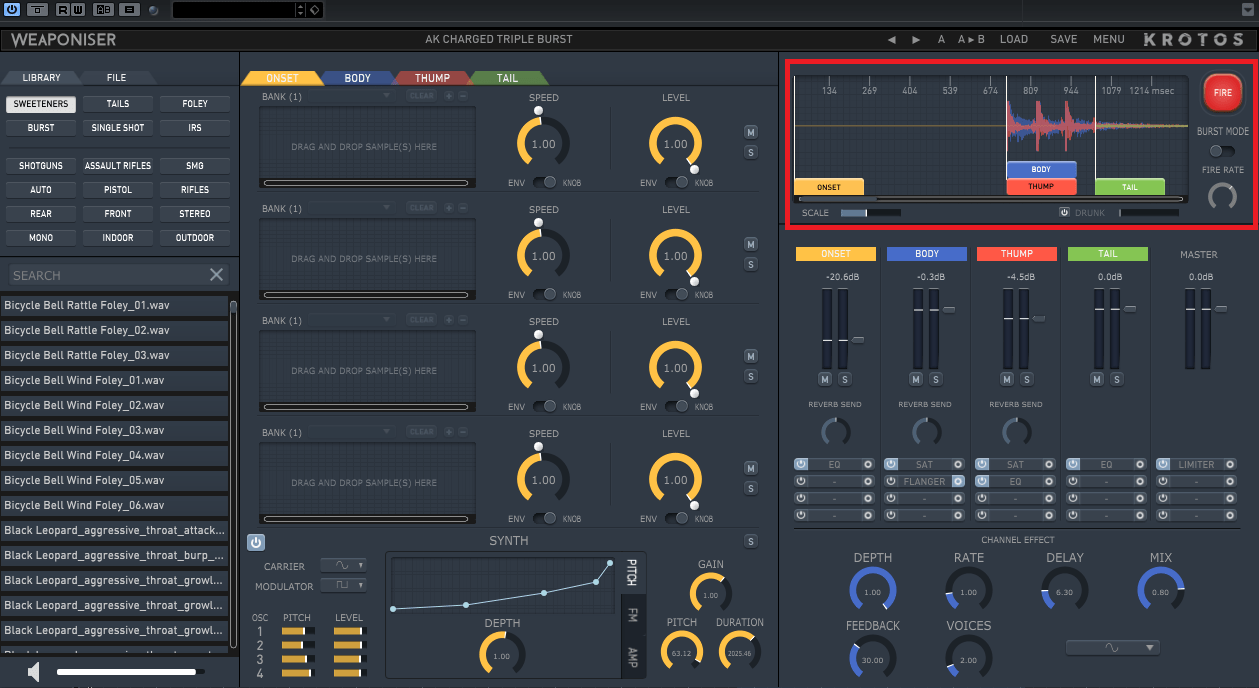Click the W automation write icon
The image size is (1259, 688).
(x=77, y=10)
